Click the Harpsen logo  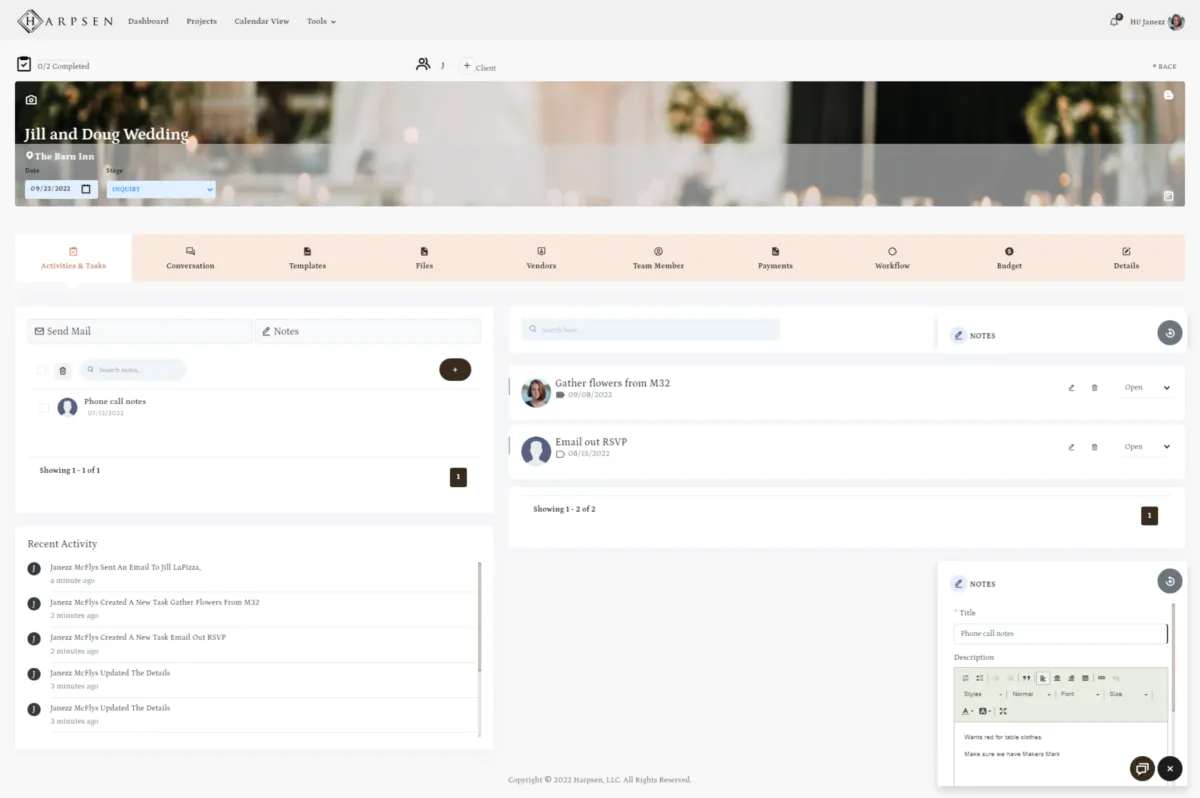[x=65, y=20]
